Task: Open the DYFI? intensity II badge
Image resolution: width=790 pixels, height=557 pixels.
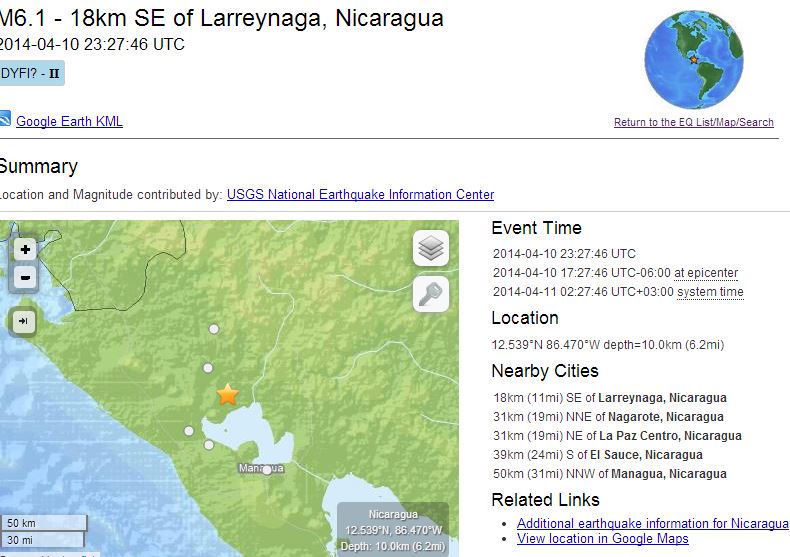Action: tap(32, 73)
